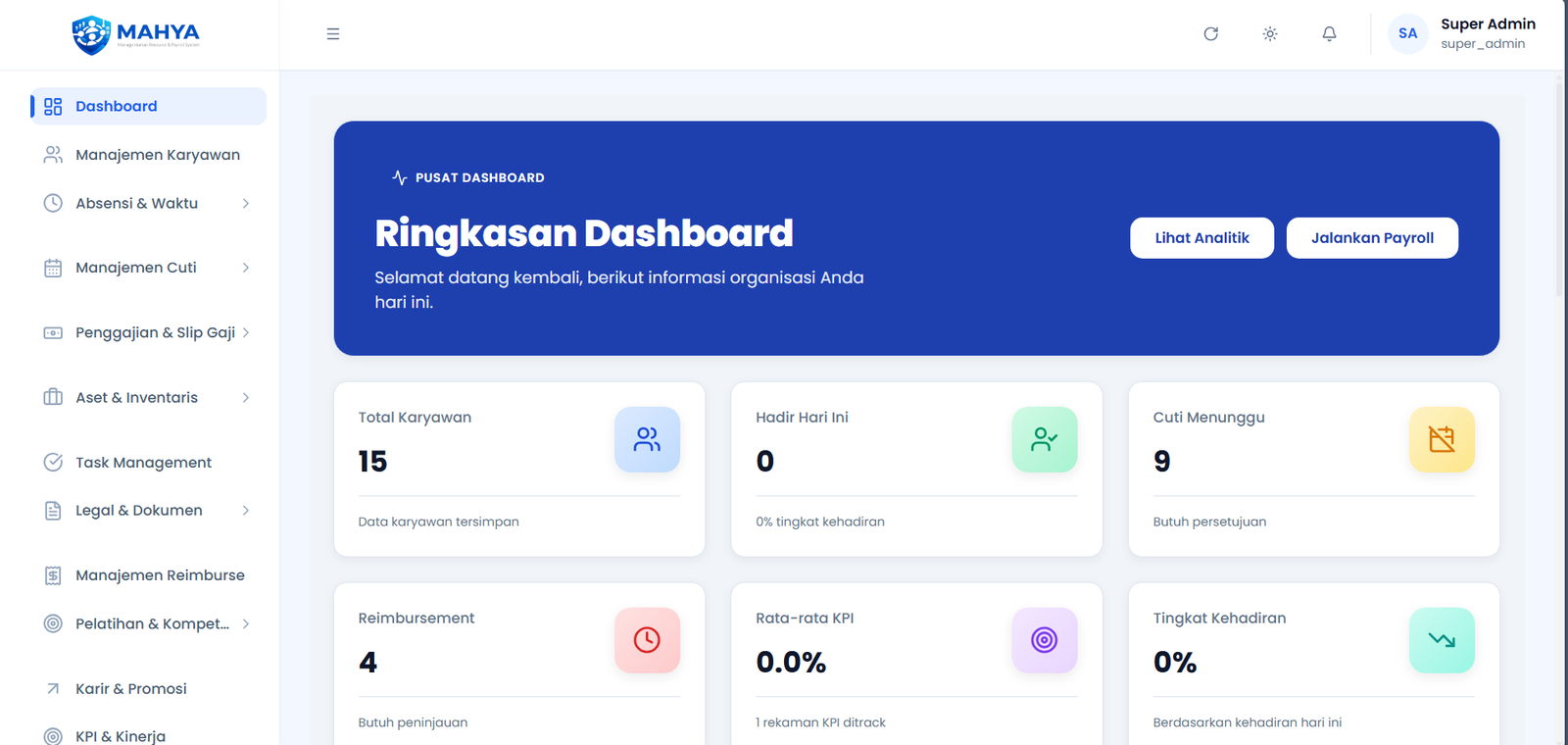Click "1 rekaman KPI ditrack" text

pos(820,722)
